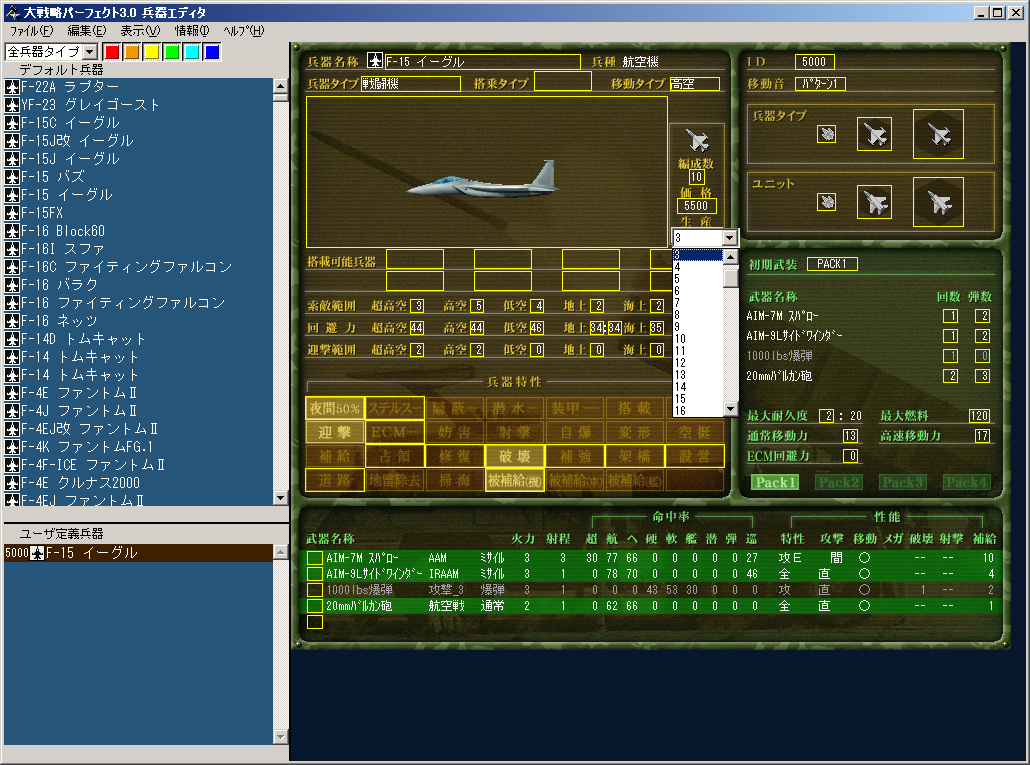This screenshot has width=1030, height=765.
Task: Click jet icon above 編成数
Action: coord(696,141)
